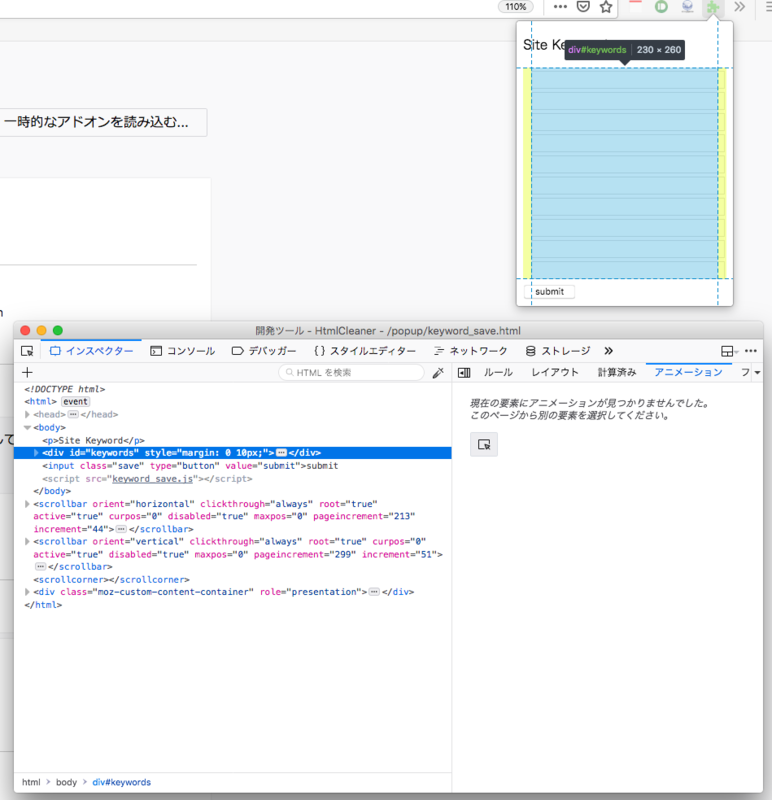Image resolution: width=772 pixels, height=800 pixels.
Task: Open devtools more options menu
Action: pos(751,351)
